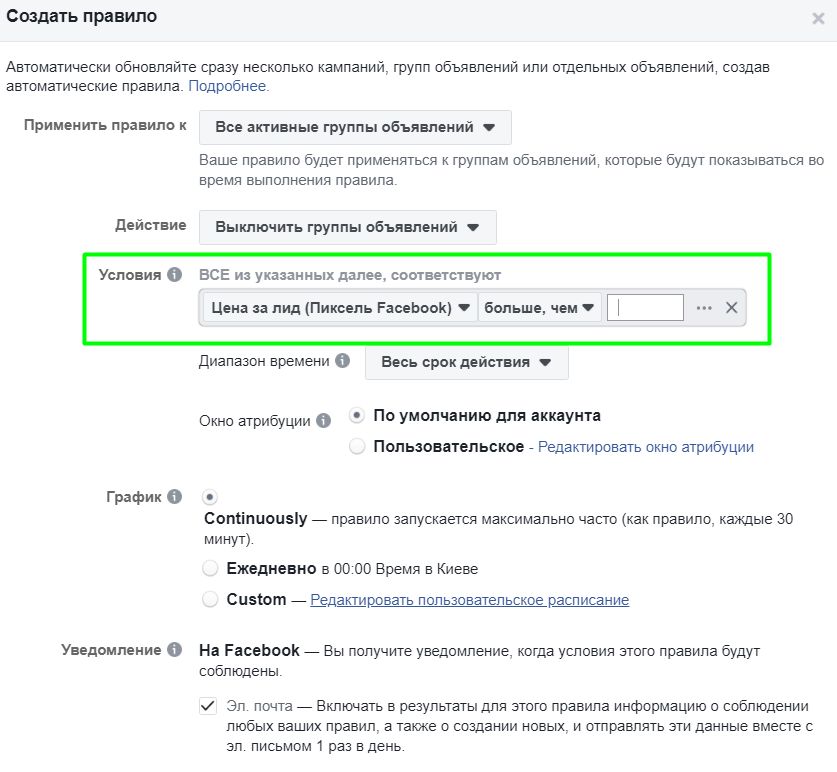
Task: Select the Ежедневно schedule option
Action: (211, 566)
